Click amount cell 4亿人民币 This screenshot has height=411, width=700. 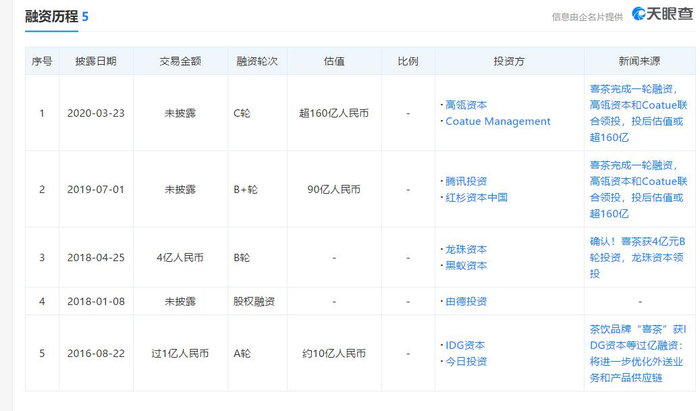click(x=180, y=257)
